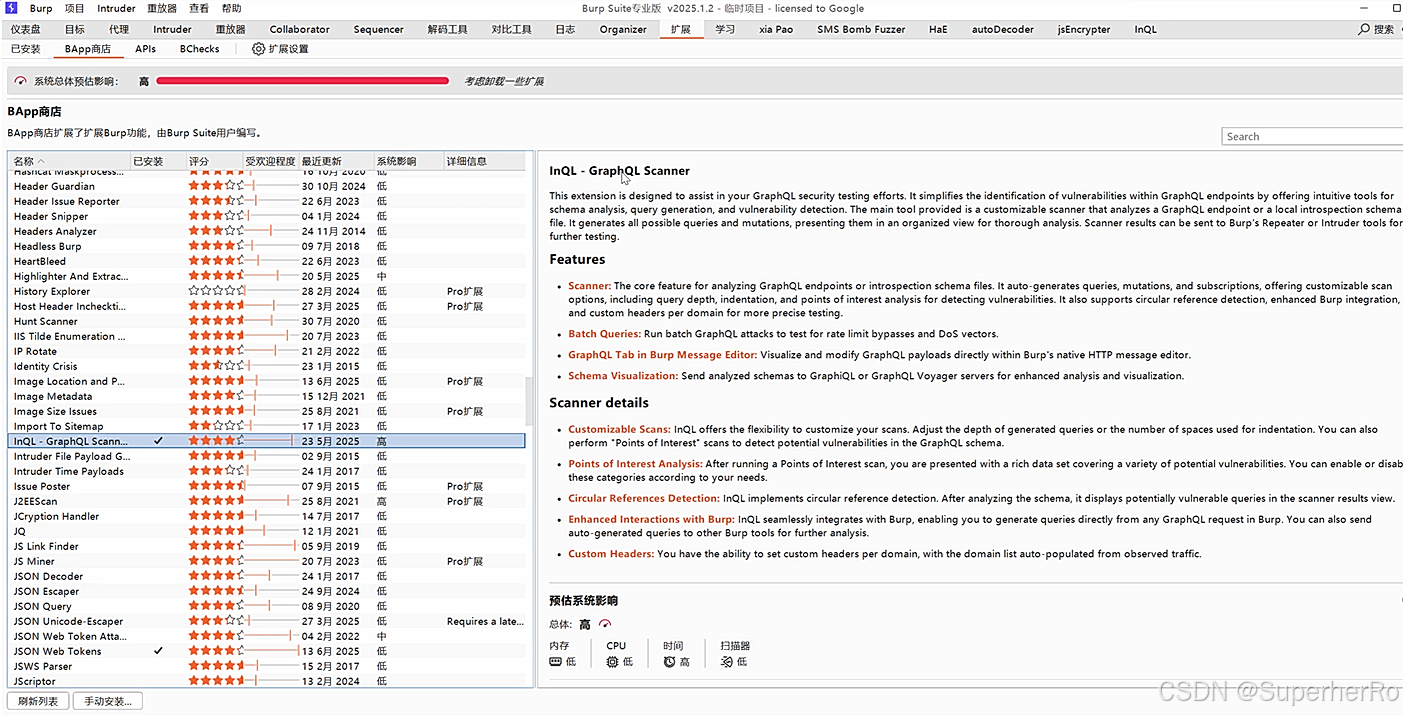Click the scanner impact icon
Screen dimensions: 1403x717
[727, 662]
